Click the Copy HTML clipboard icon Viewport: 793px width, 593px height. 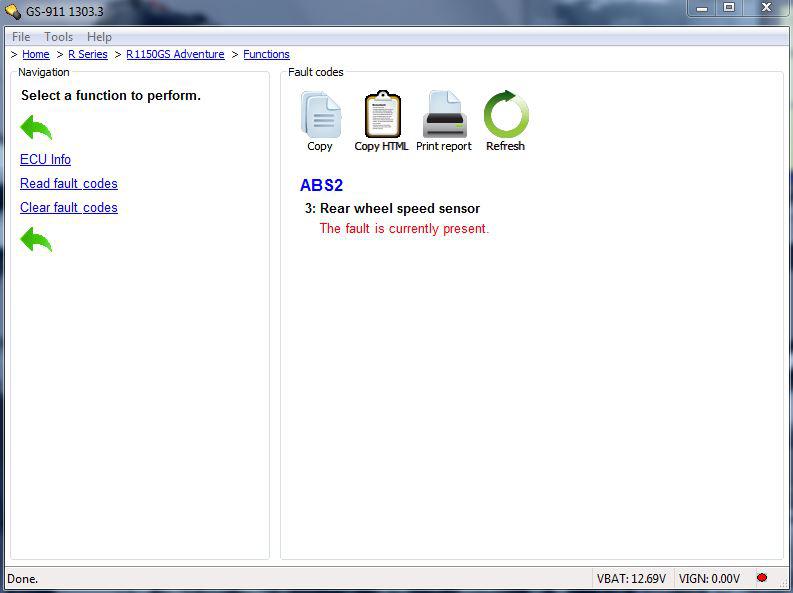pos(382,116)
